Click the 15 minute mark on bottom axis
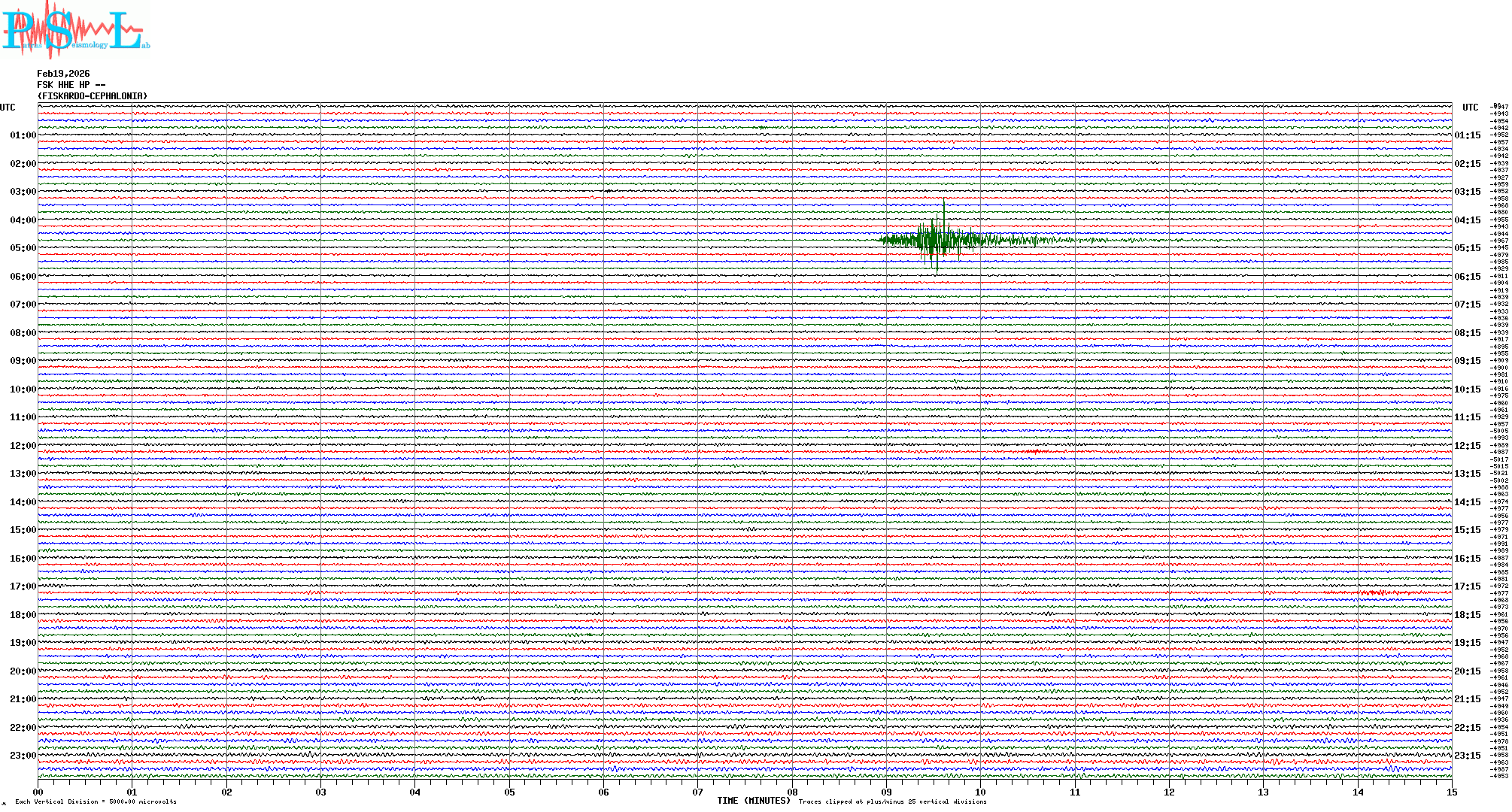This screenshot has height=812, width=1512. point(1451,792)
